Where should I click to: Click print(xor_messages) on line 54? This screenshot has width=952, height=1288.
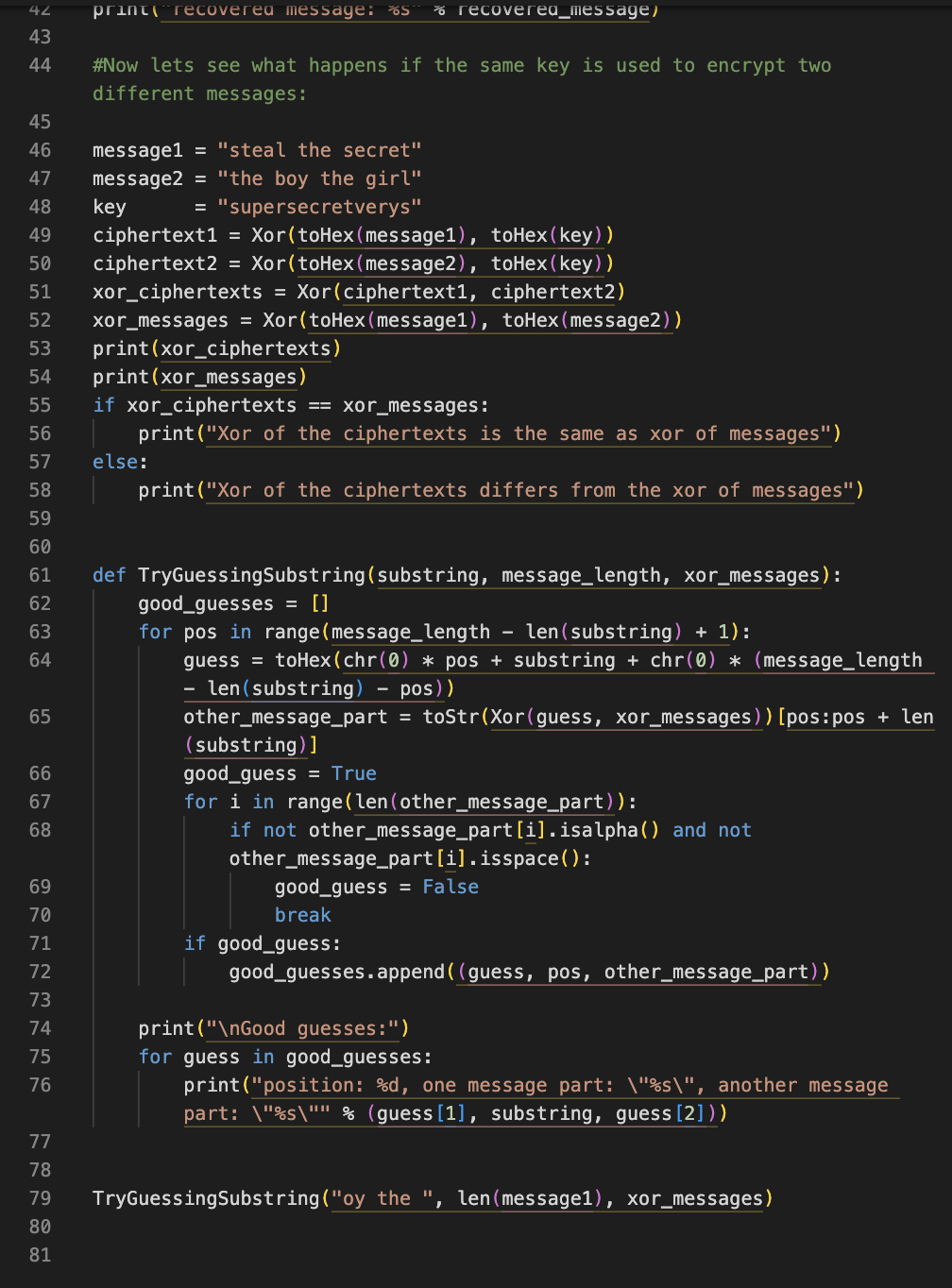click(199, 377)
